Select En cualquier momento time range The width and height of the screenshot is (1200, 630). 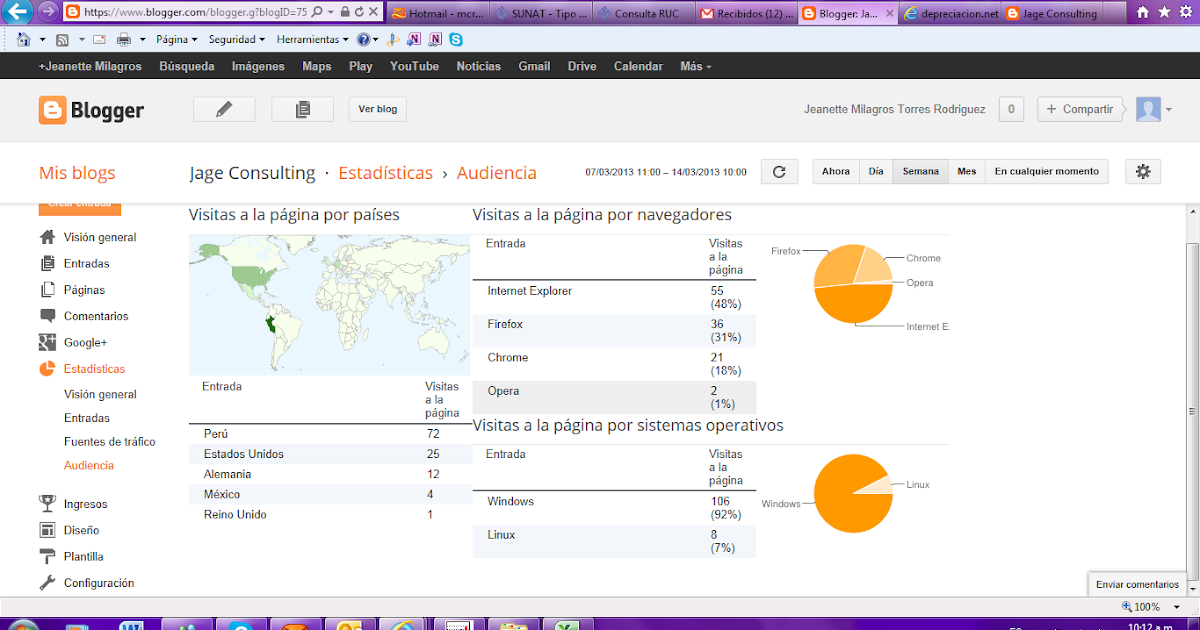(x=1046, y=171)
